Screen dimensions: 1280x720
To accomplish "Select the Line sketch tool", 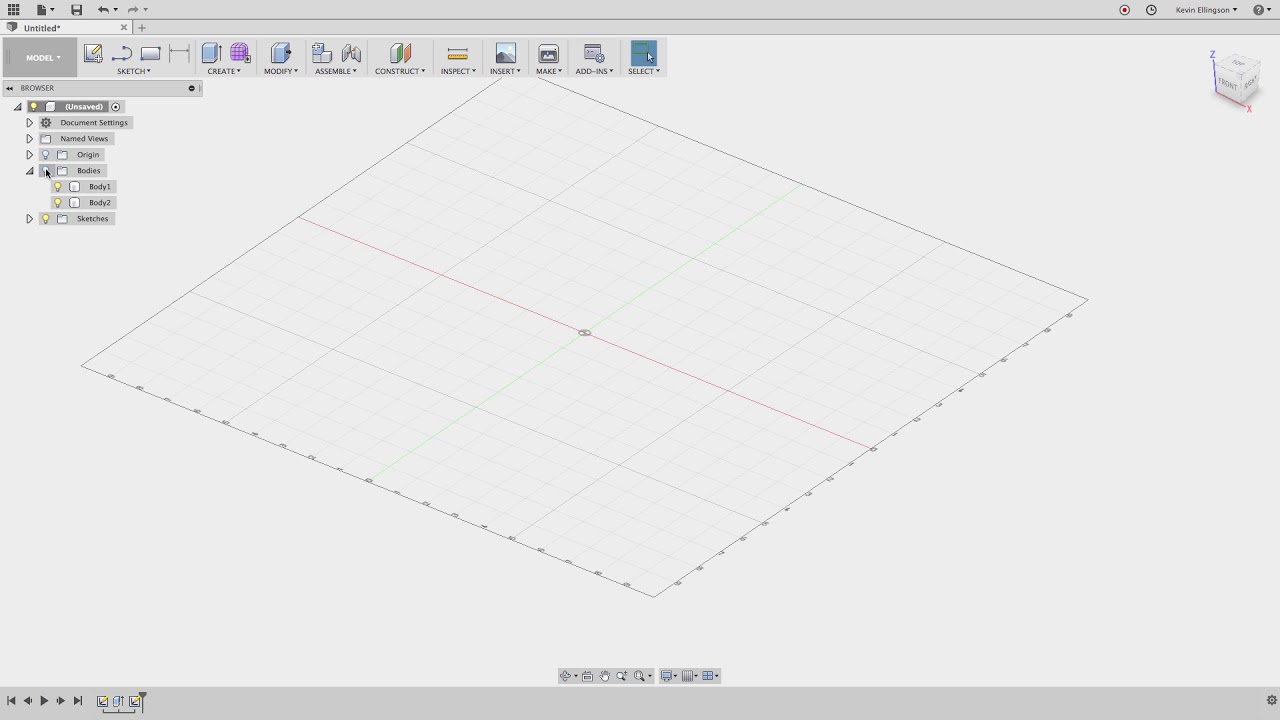I will pyautogui.click(x=122, y=54).
